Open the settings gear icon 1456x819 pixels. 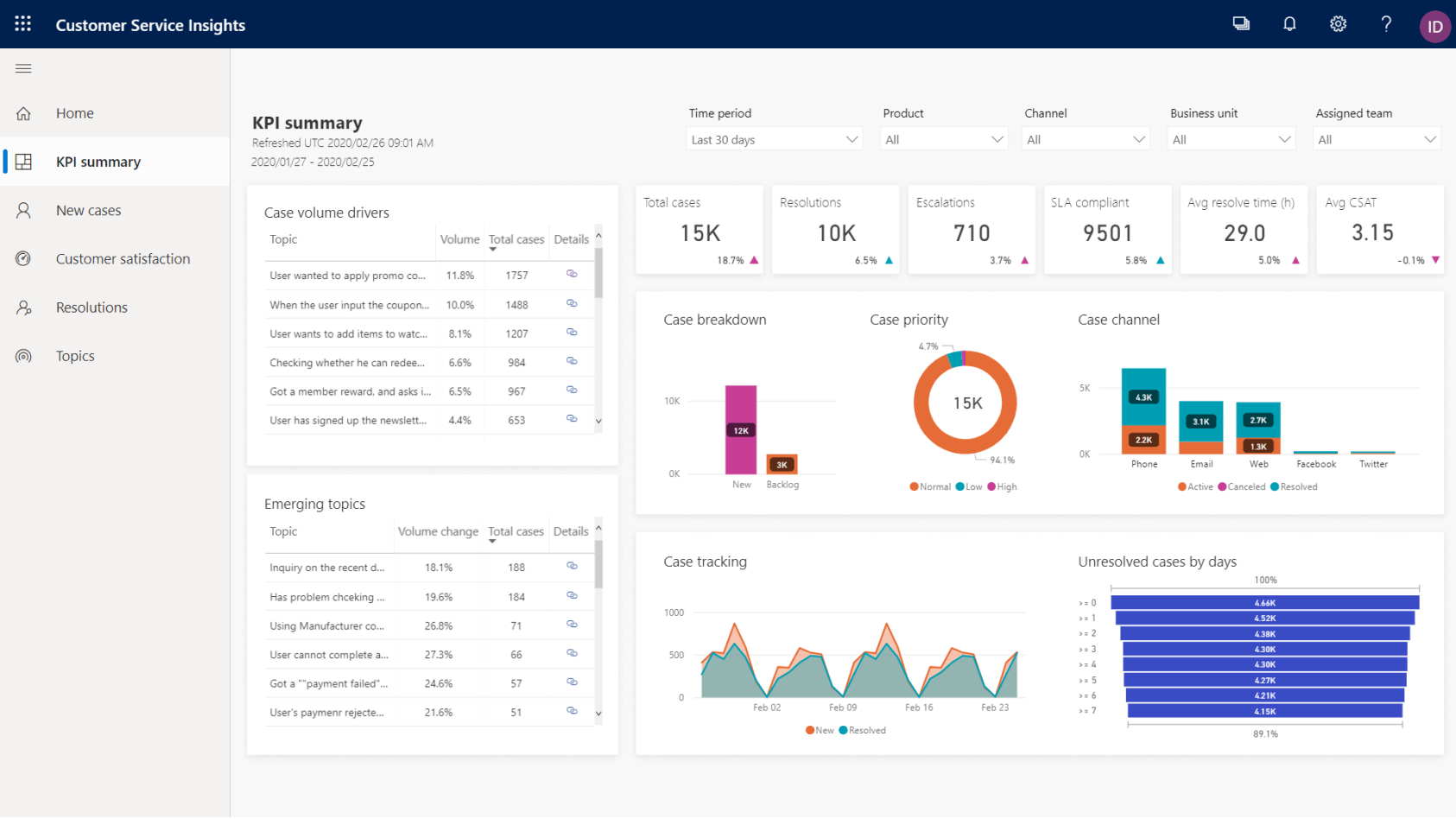pos(1338,24)
